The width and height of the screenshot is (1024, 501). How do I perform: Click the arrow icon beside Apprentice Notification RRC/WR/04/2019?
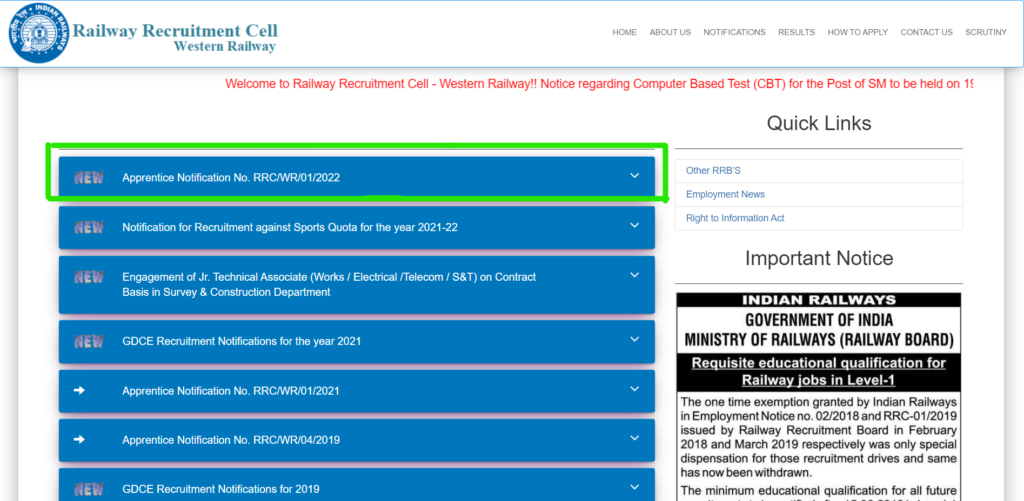(79, 440)
